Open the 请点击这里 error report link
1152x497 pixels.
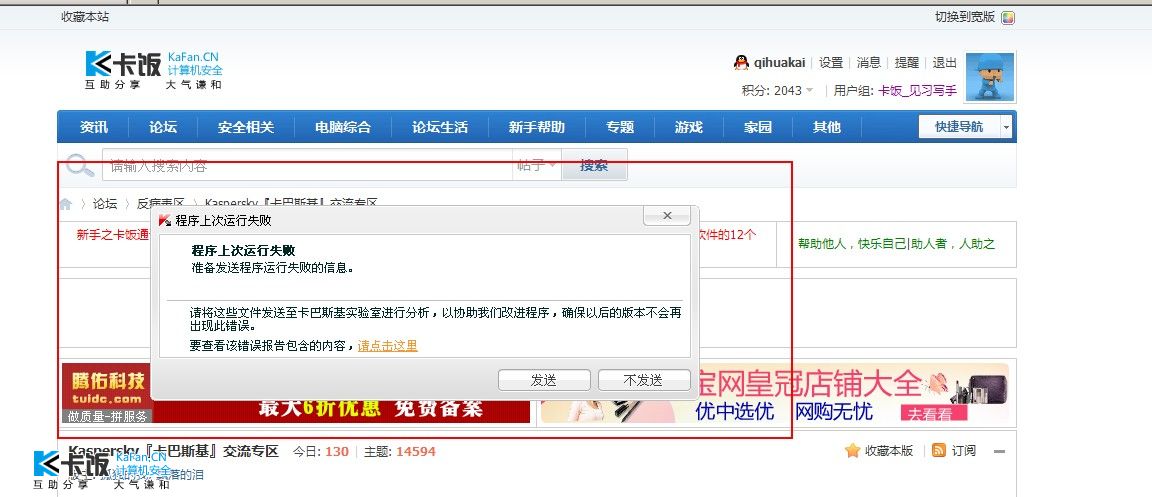[x=387, y=346]
